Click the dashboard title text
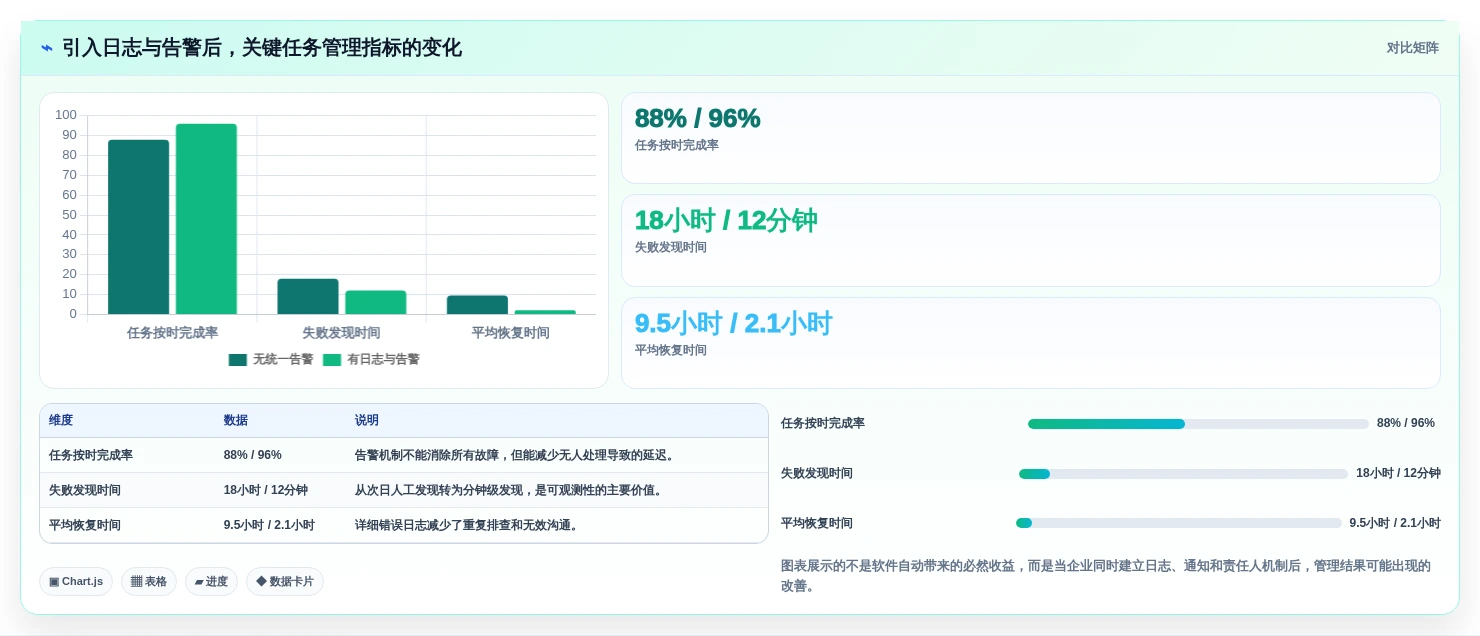1480x636 pixels. click(x=262, y=48)
